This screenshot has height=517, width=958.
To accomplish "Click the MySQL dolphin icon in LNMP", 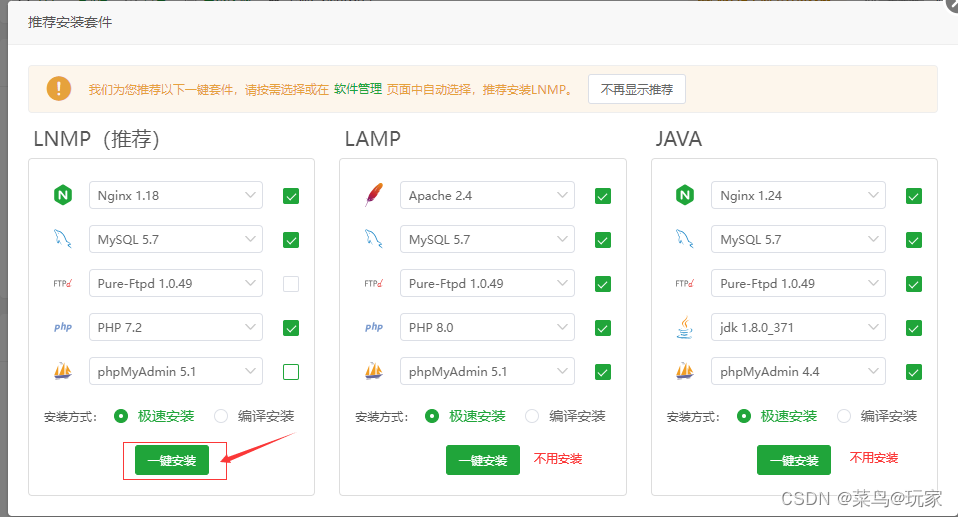I will [63, 239].
